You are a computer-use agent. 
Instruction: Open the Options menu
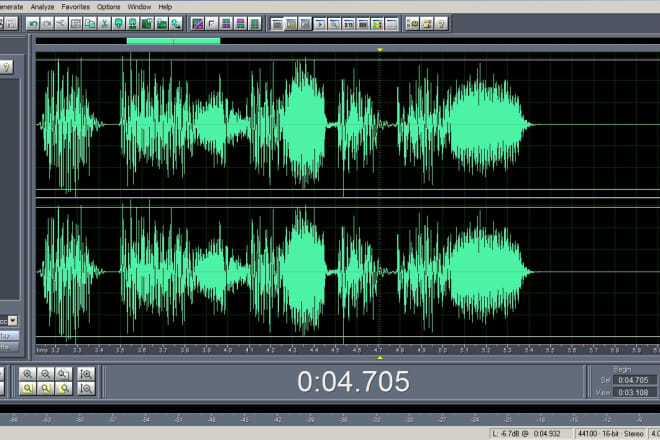pos(108,7)
